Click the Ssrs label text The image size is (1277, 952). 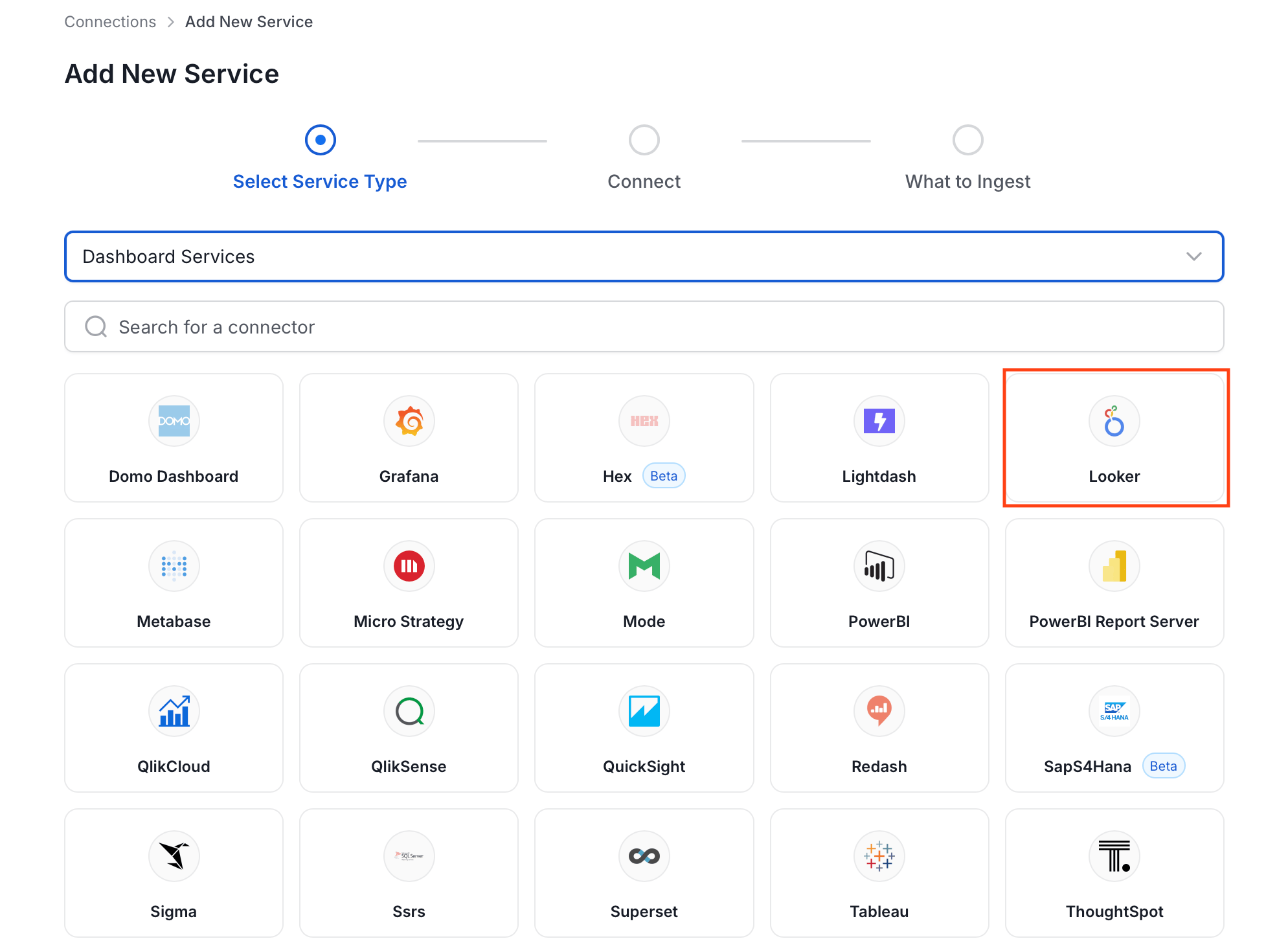[409, 912]
